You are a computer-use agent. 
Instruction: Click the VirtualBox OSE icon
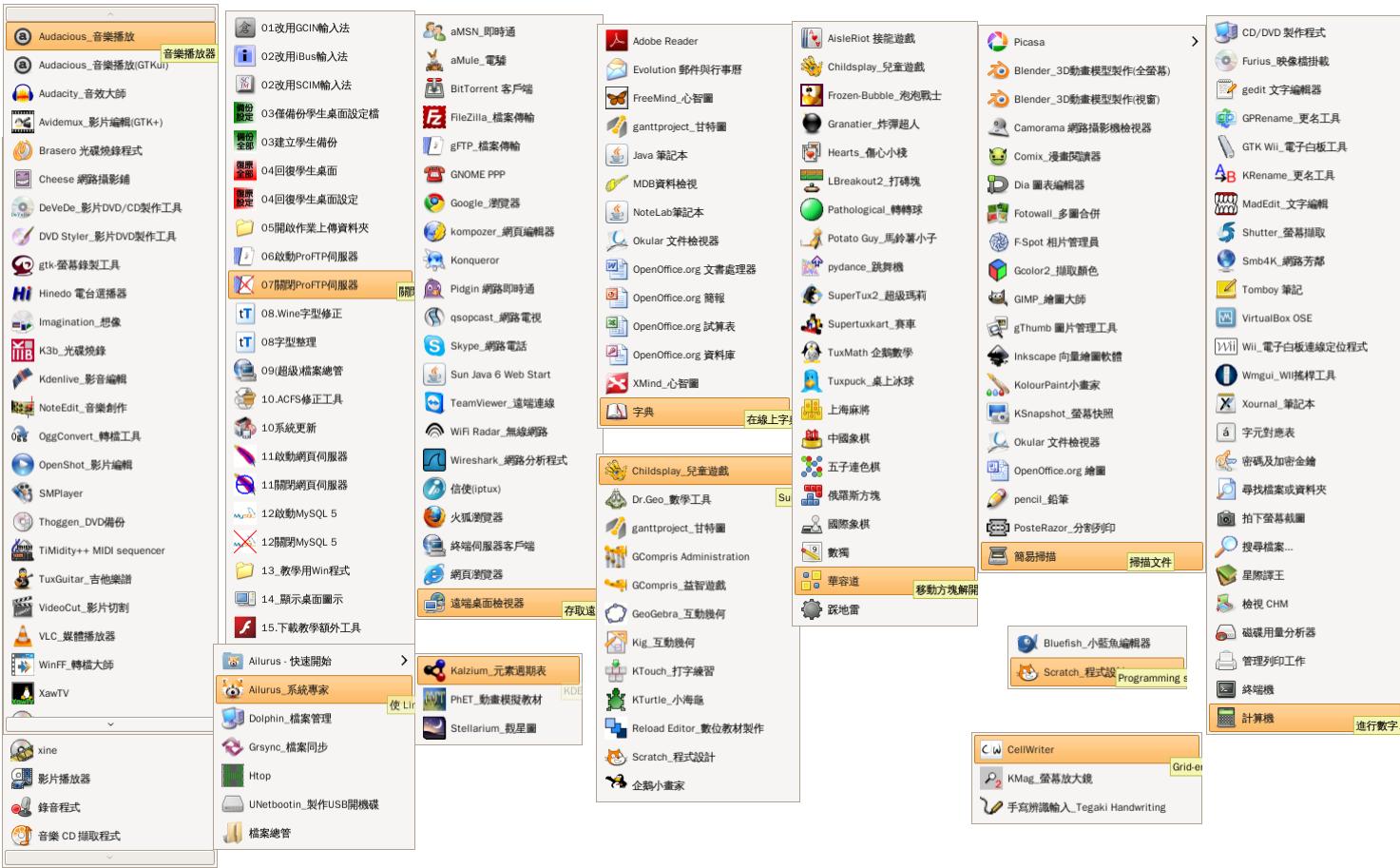click(x=1226, y=318)
